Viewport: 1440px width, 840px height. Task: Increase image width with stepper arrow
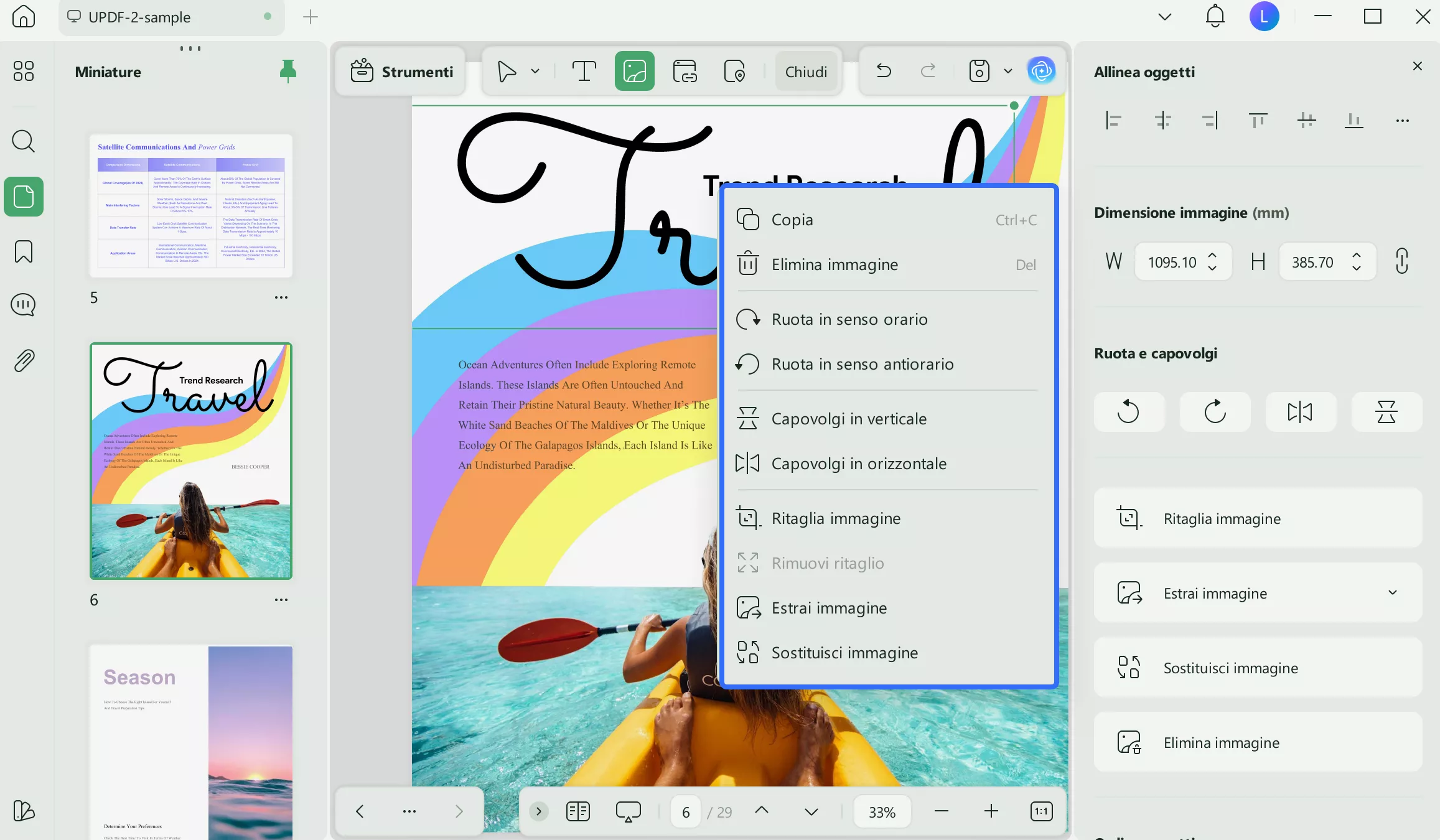coord(1212,255)
